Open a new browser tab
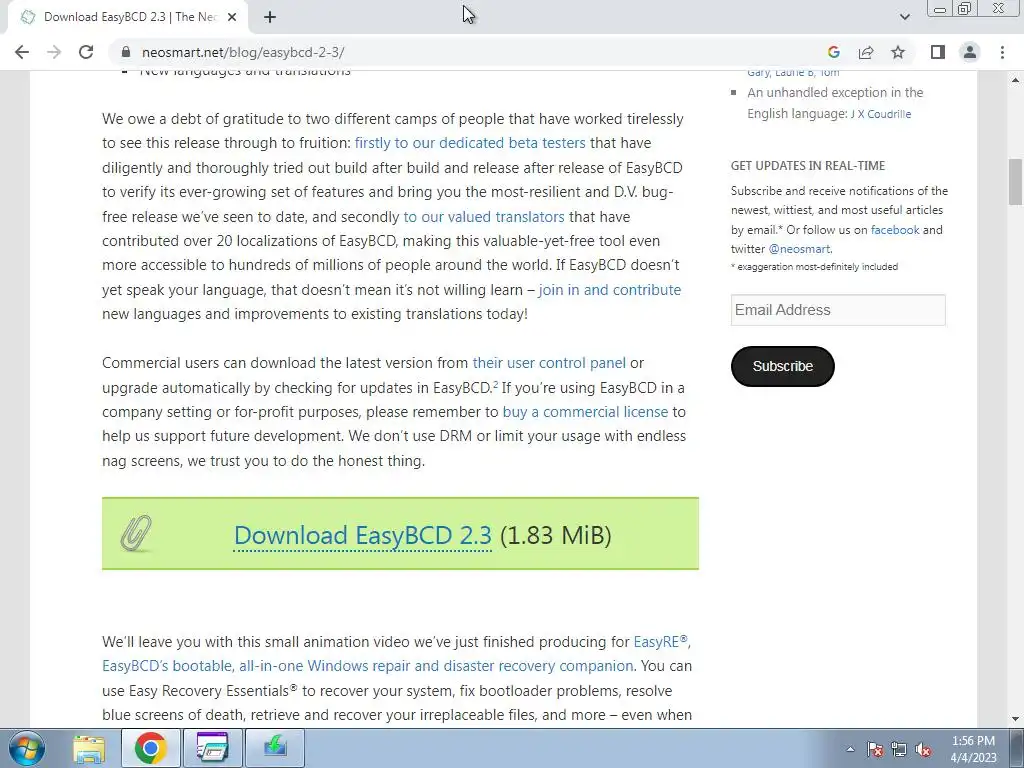This screenshot has height=768, width=1024. [x=270, y=17]
